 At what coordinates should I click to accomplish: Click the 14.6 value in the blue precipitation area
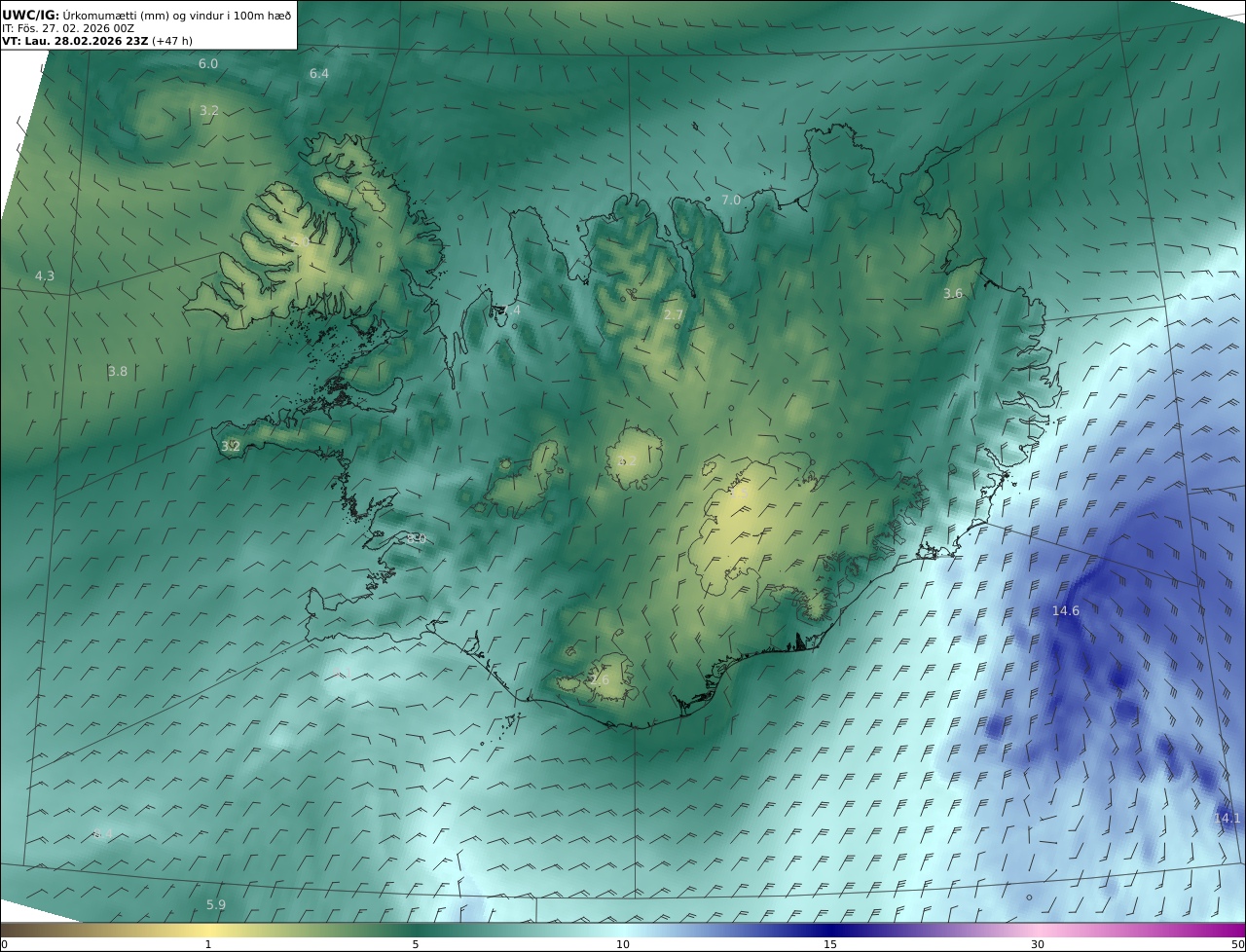pyautogui.click(x=1066, y=611)
